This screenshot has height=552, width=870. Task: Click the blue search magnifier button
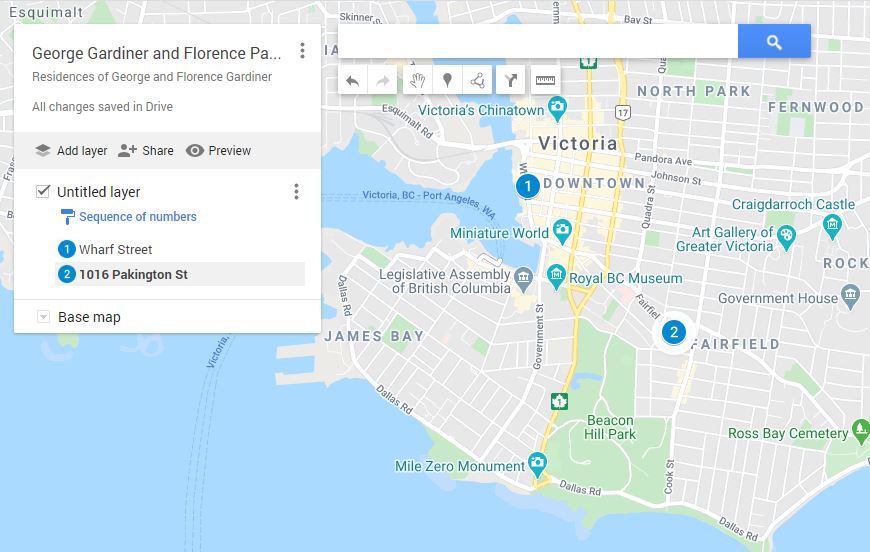click(773, 42)
